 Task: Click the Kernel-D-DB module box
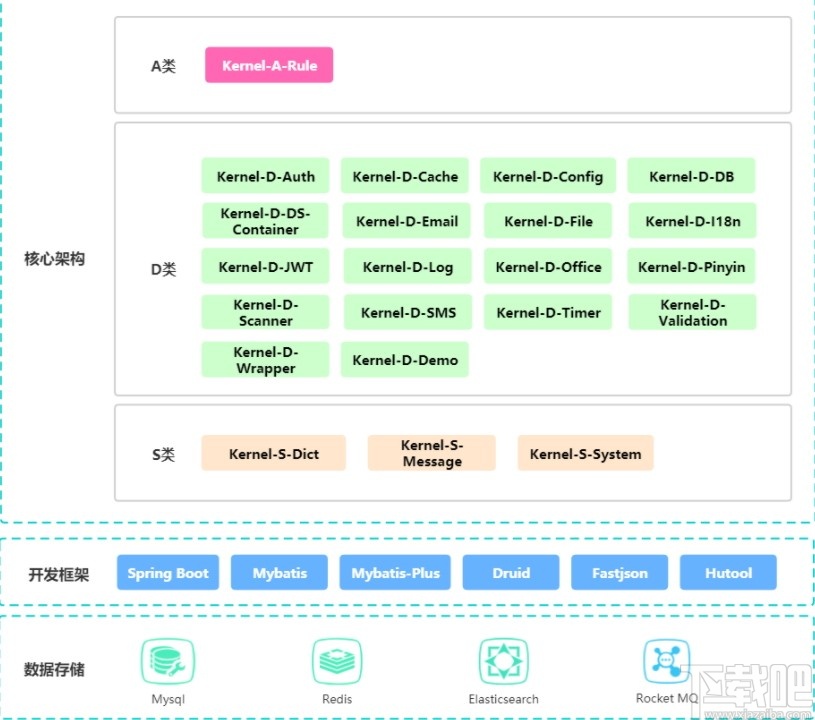(x=691, y=176)
